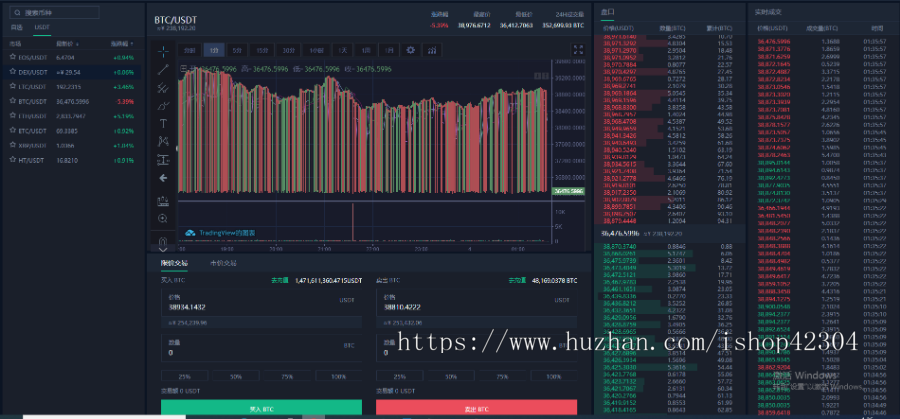Select the 30 minute chart interval
900x419 pixels.
(288, 50)
